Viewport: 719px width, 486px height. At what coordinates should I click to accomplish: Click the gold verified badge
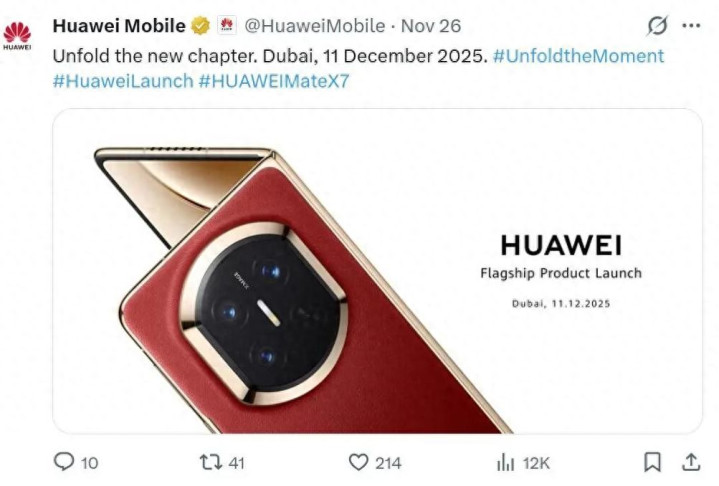[200, 26]
